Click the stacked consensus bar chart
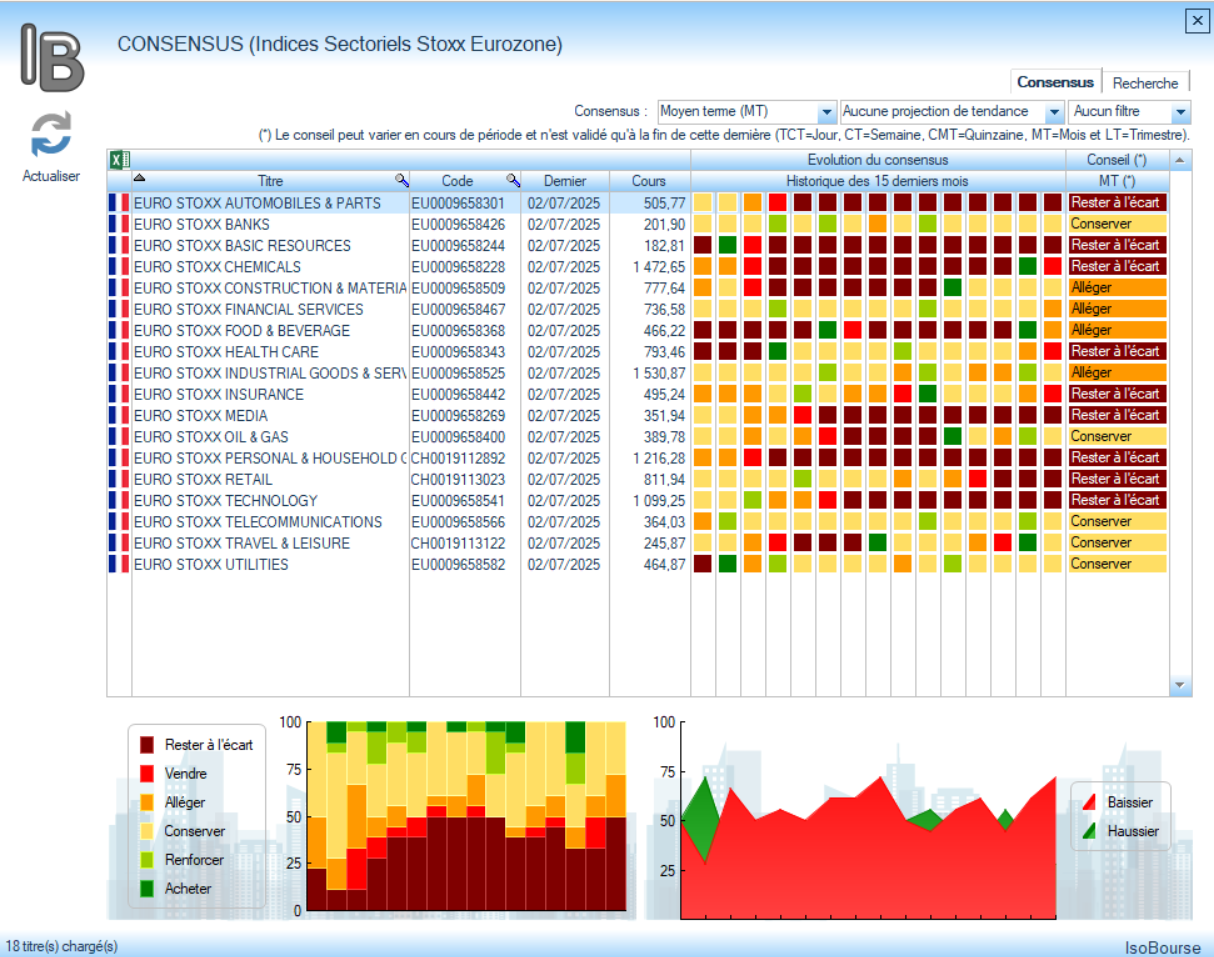The width and height of the screenshot is (1214, 957). tap(466, 816)
